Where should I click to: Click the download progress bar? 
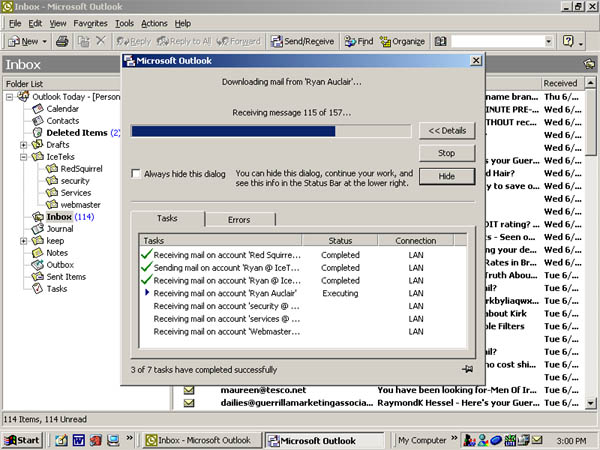pyautogui.click(x=271, y=131)
